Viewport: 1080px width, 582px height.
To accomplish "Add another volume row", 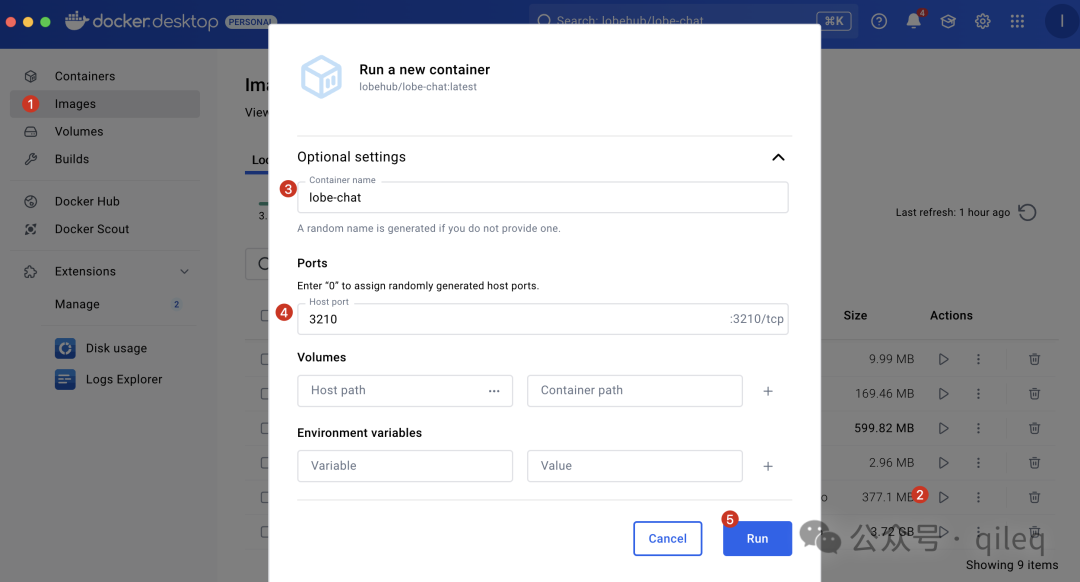I will point(768,391).
